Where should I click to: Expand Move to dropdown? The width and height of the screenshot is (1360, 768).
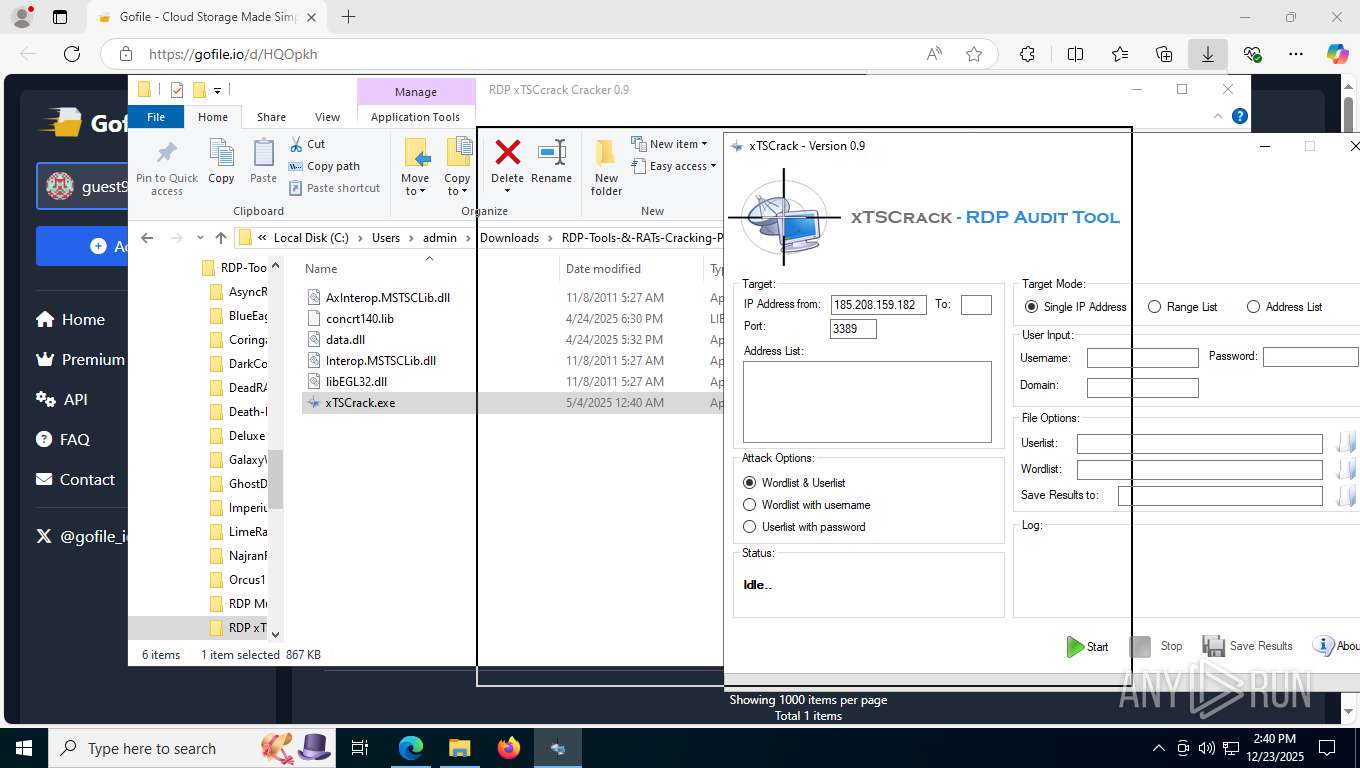[415, 185]
